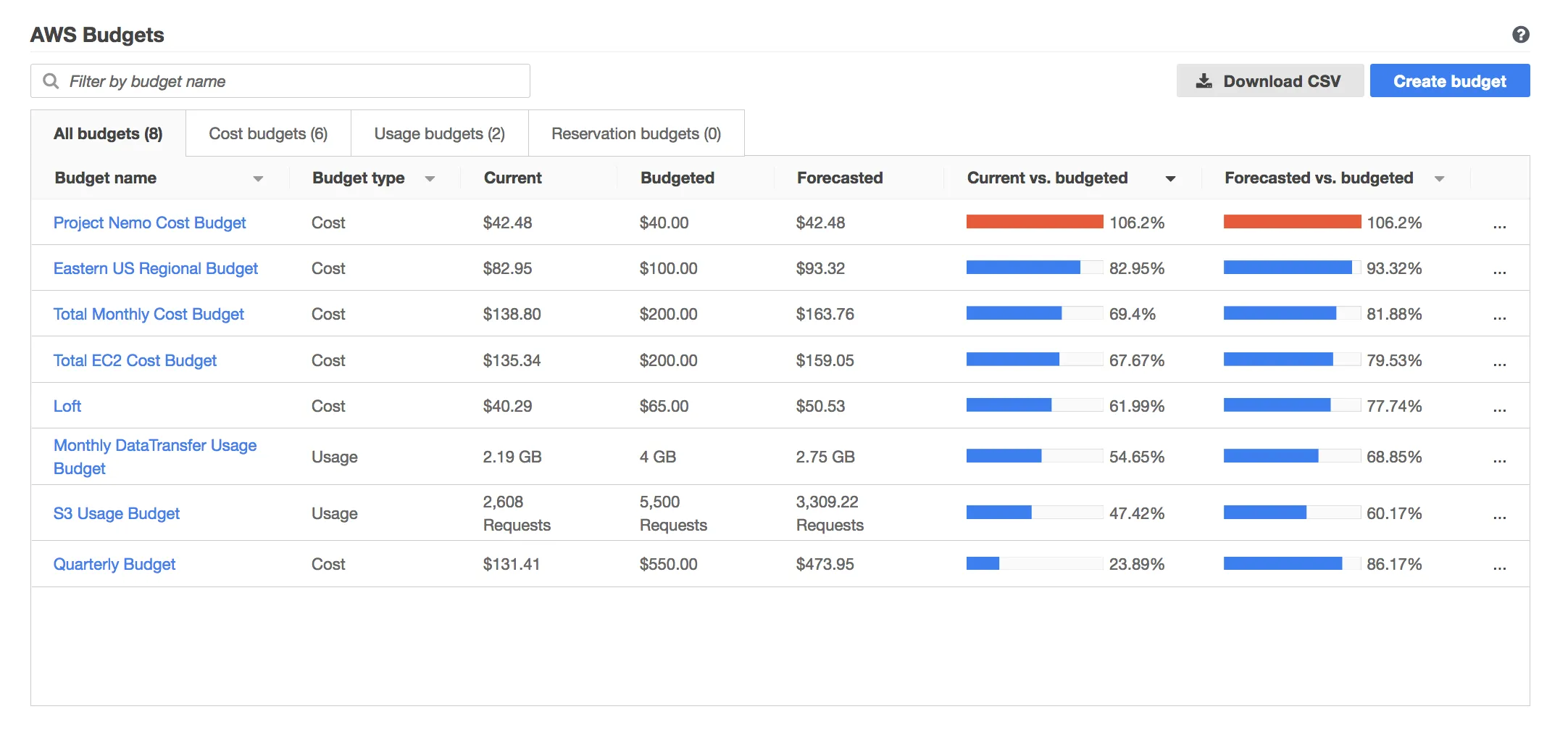Open actions menu for Loft budget row
1568x738 pixels.
[x=1499, y=408]
